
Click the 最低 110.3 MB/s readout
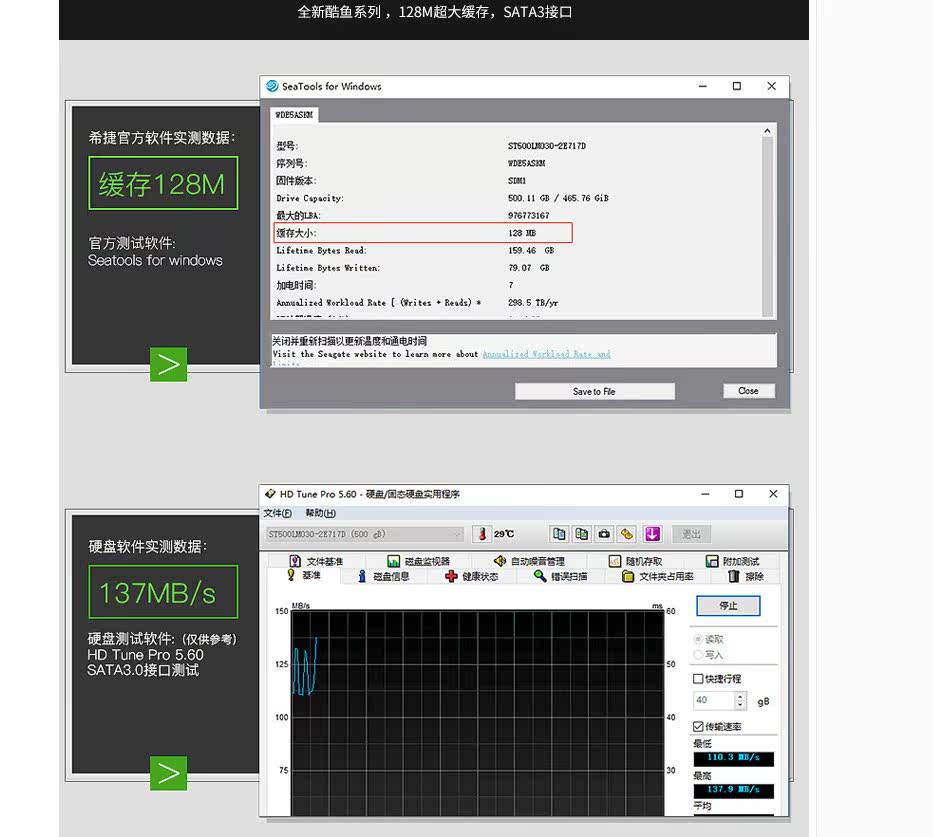[x=734, y=758]
